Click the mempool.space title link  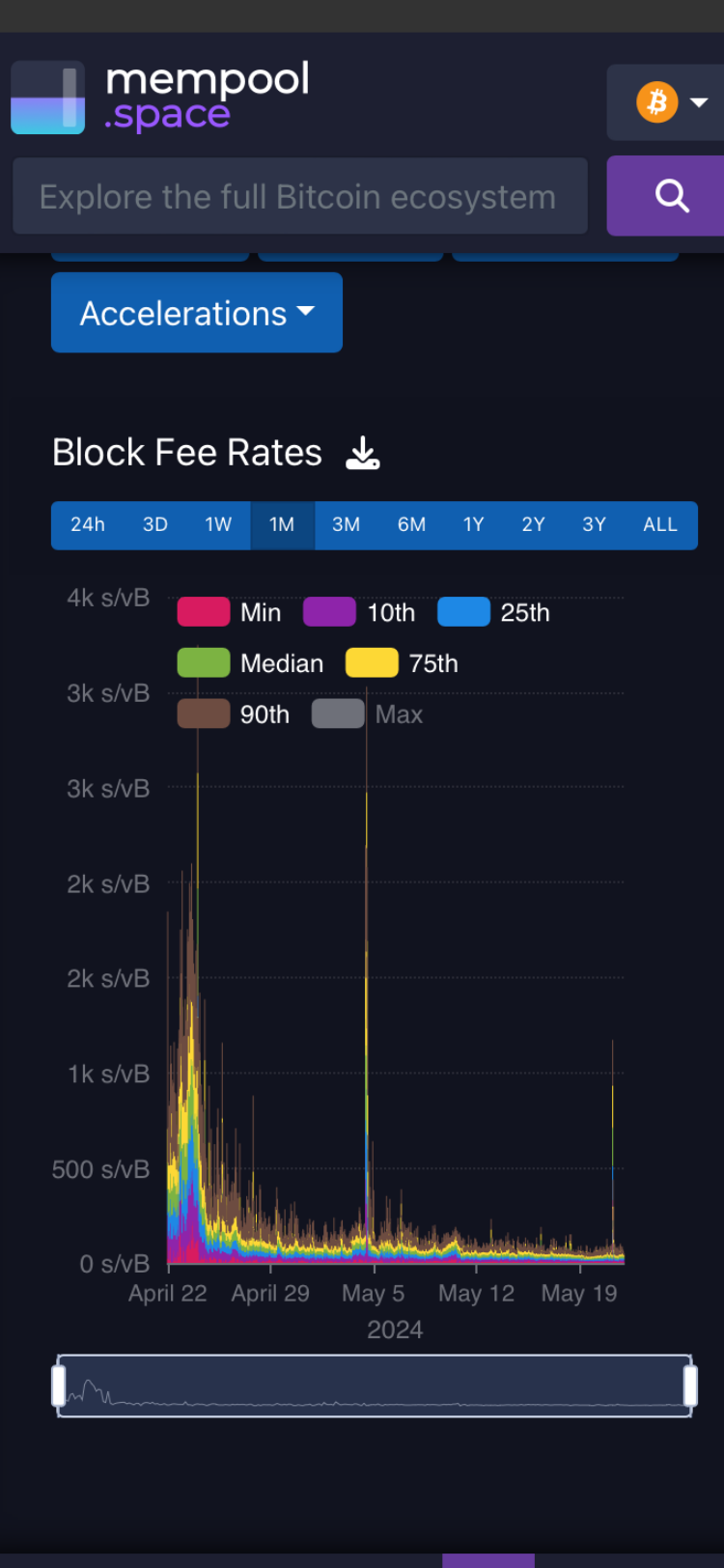point(208,97)
